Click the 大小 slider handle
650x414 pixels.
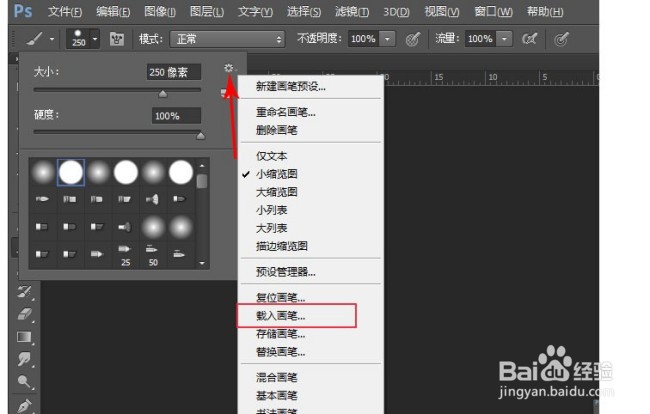coord(163,94)
